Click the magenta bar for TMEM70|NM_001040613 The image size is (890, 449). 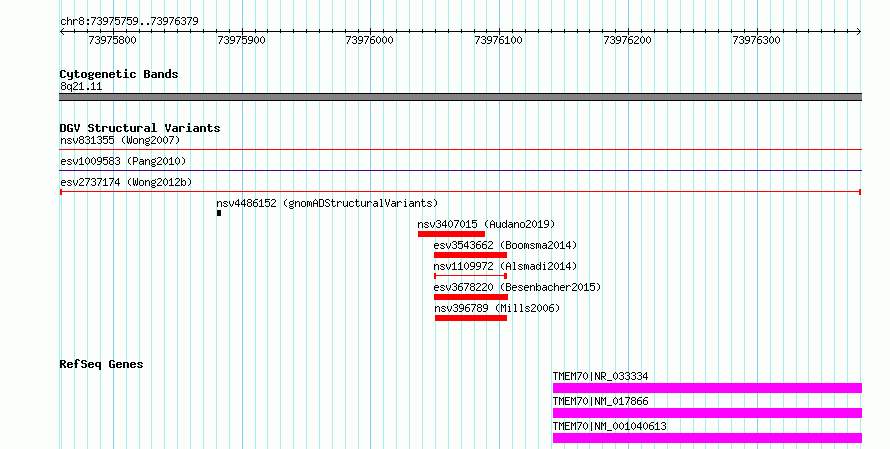coord(707,438)
